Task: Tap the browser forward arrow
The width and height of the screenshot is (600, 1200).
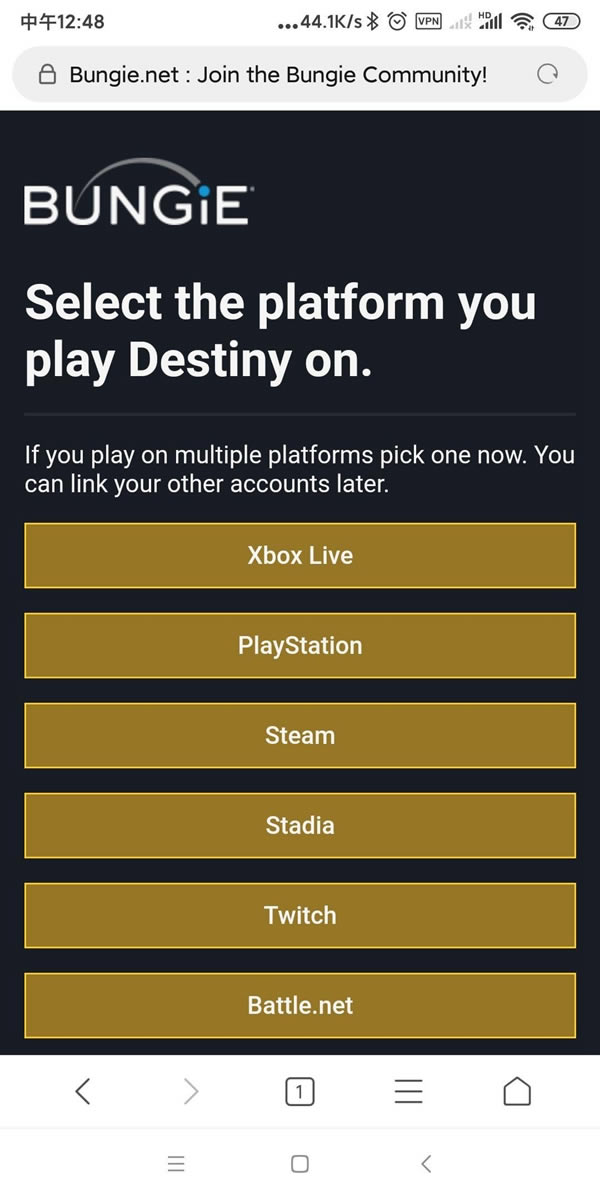Action: [x=191, y=1092]
